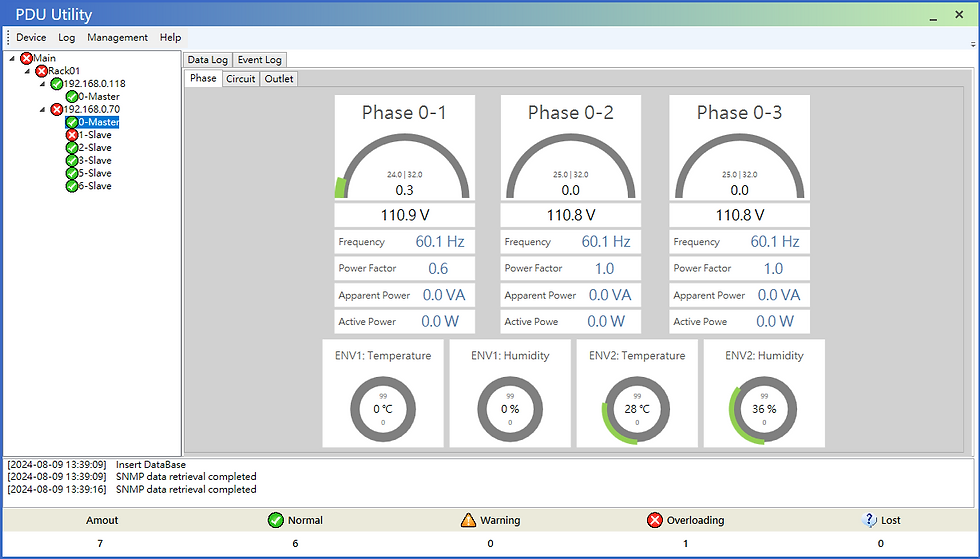
Task: Select device 192.168.0.70 in tree
Action: coord(92,109)
